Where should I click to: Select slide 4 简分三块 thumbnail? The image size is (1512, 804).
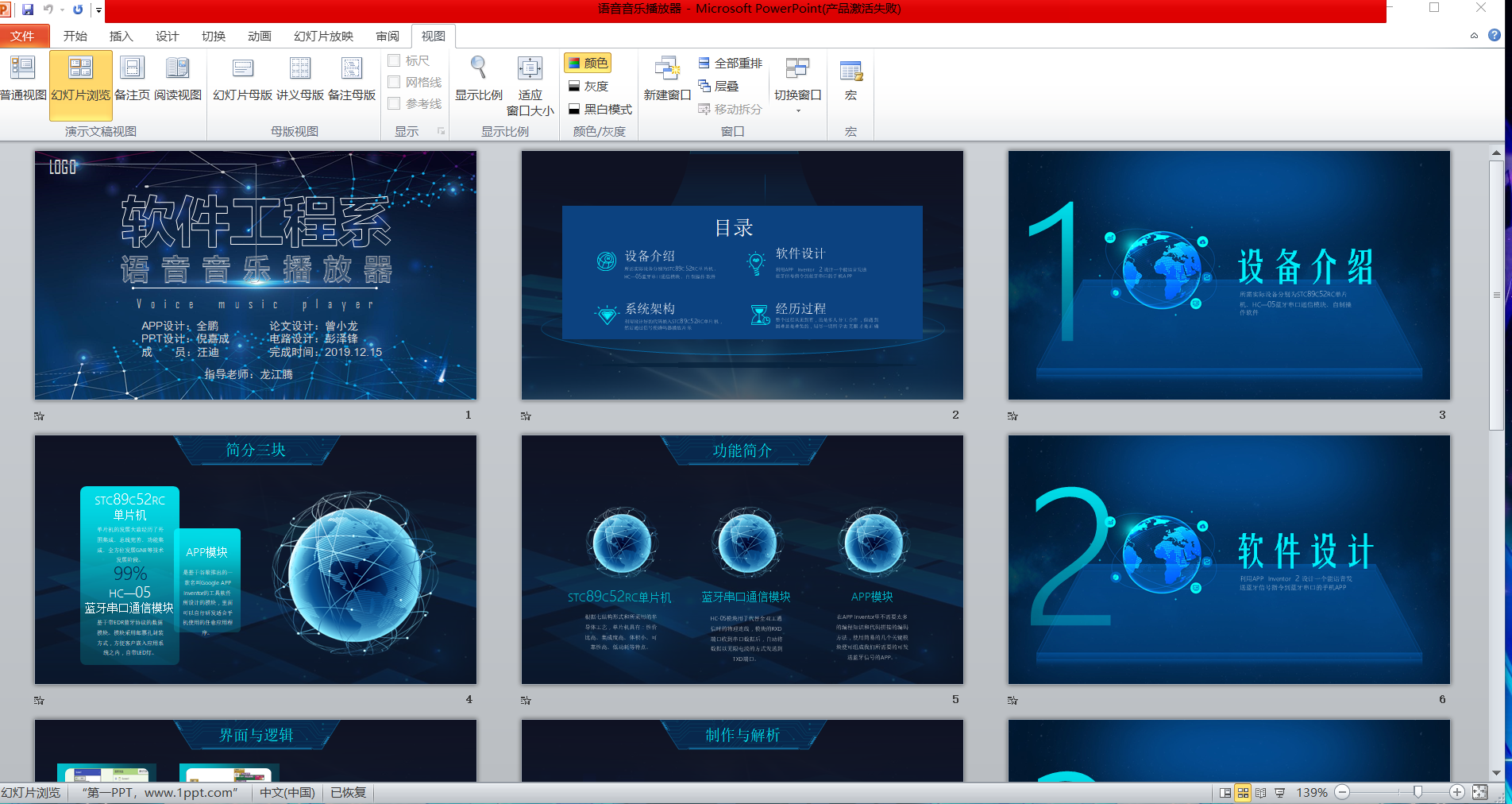pyautogui.click(x=256, y=559)
